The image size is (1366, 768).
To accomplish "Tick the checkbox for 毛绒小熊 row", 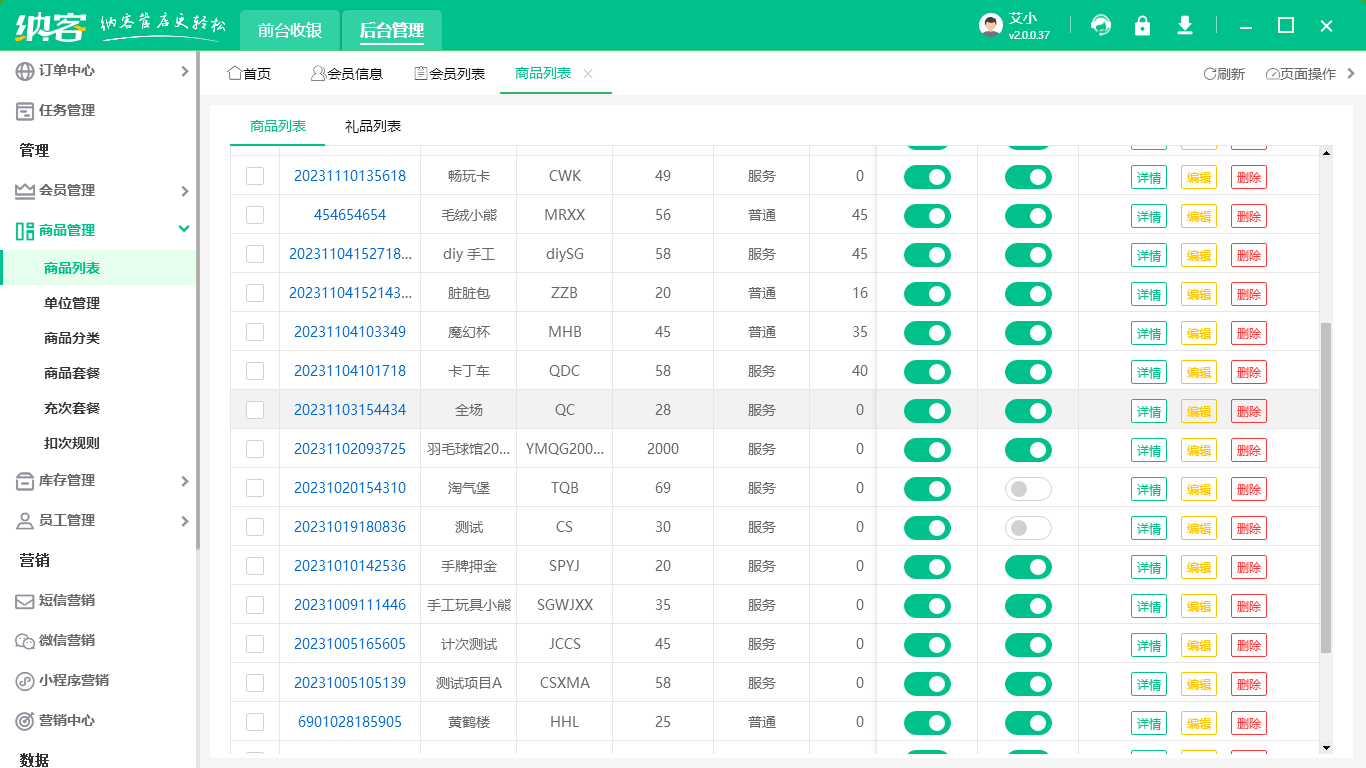I will 255,215.
